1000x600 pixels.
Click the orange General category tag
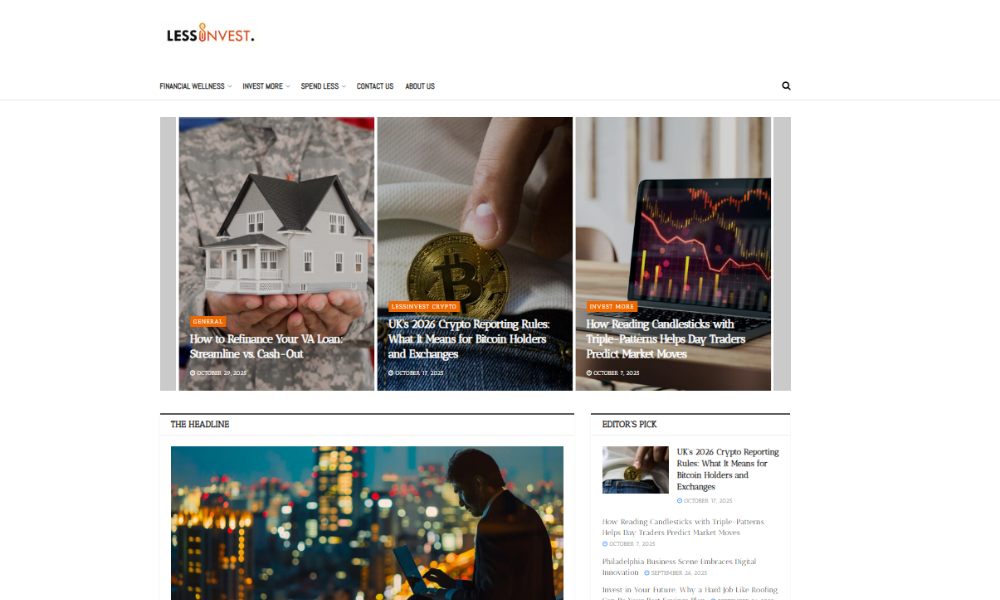[x=208, y=321]
